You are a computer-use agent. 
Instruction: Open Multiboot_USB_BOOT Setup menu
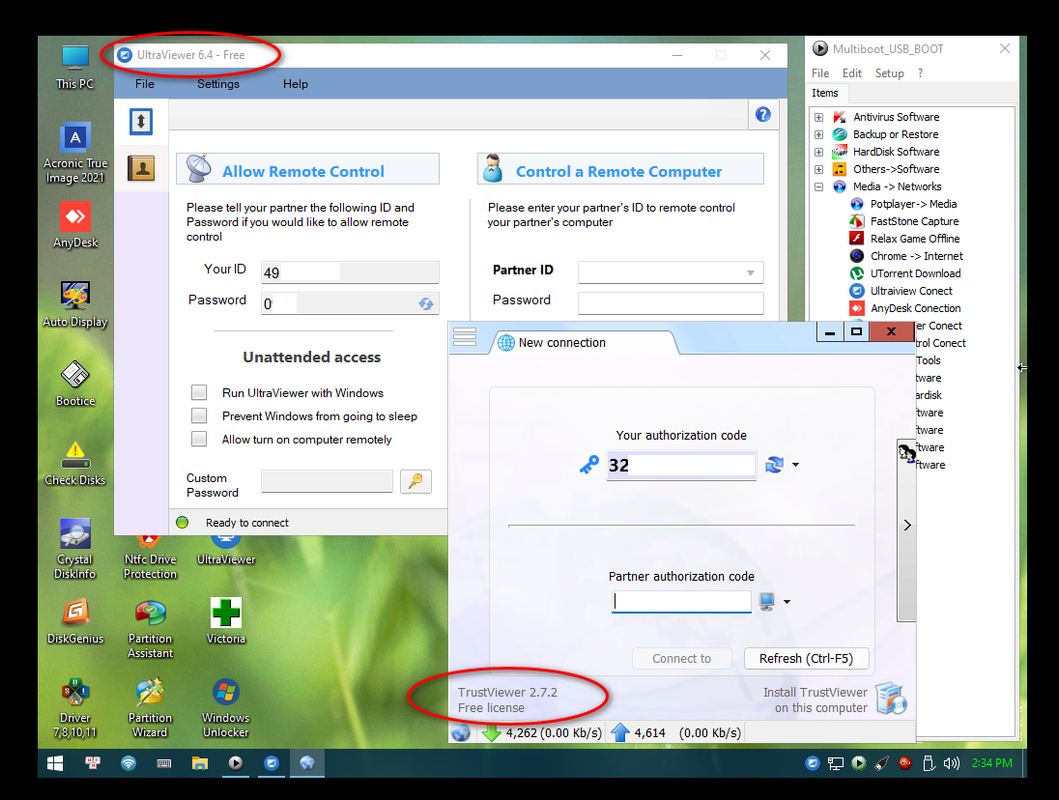[889, 73]
